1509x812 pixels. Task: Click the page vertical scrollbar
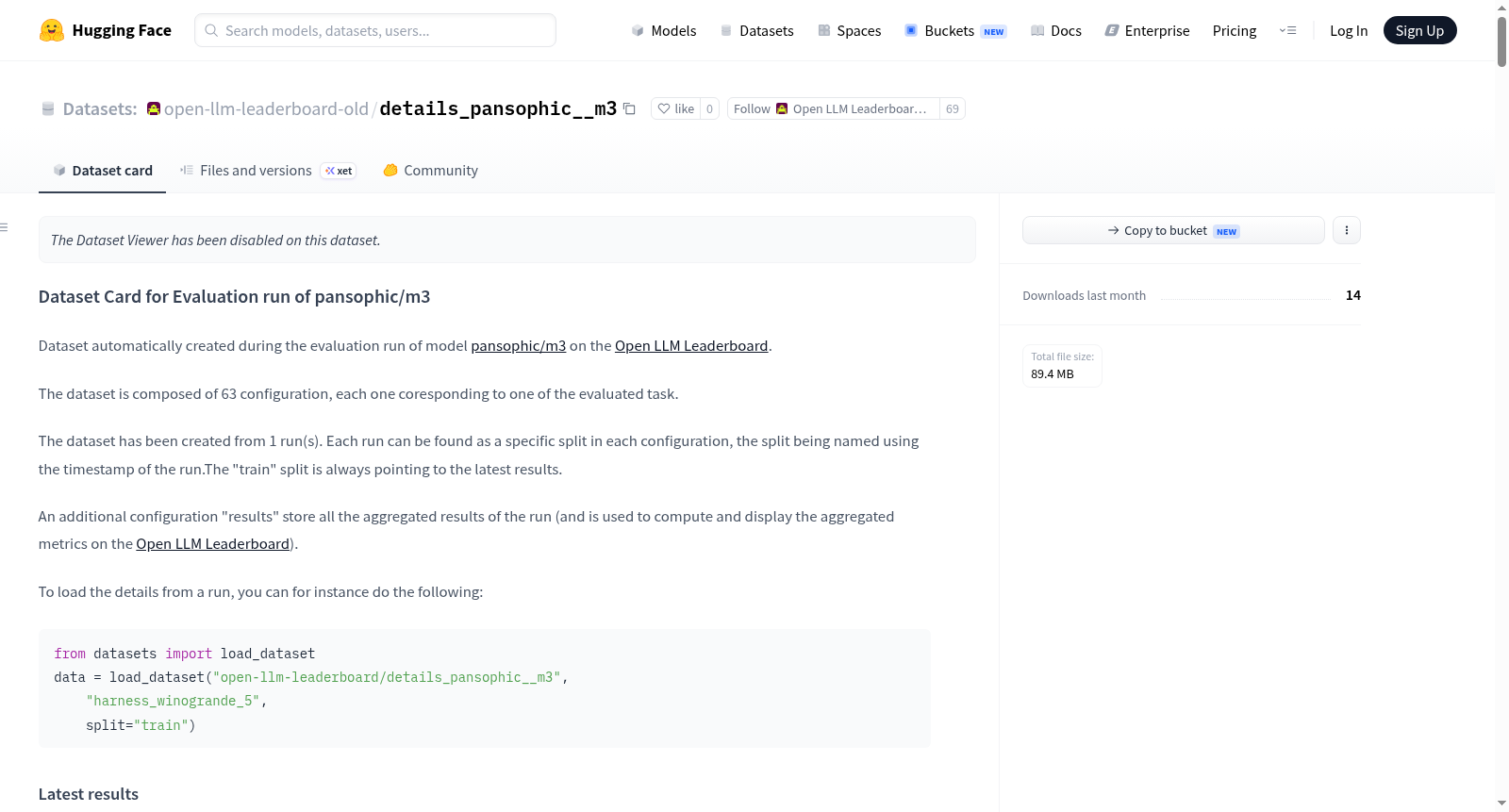1501,406
